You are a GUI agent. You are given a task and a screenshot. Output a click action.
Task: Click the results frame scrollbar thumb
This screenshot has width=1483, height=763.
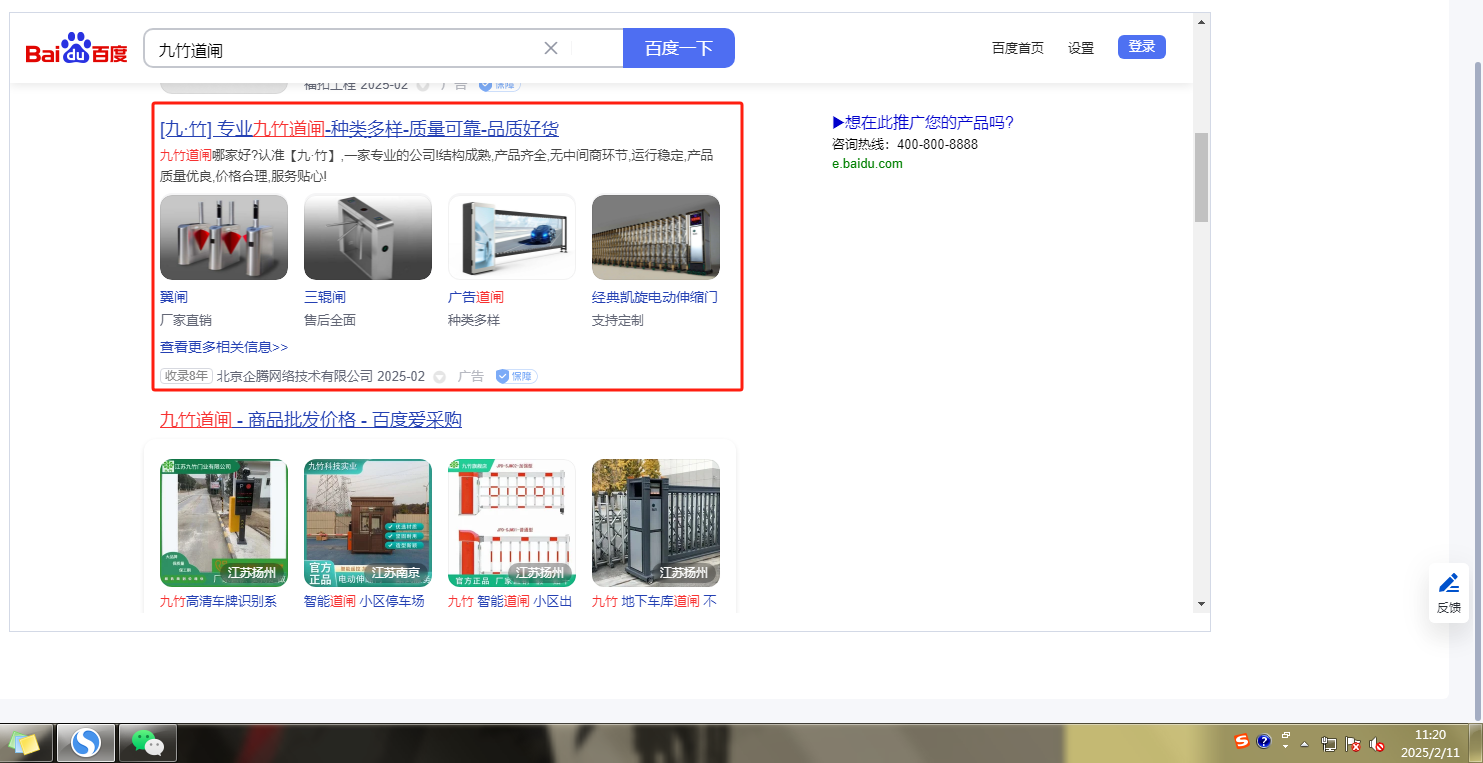tap(1201, 177)
